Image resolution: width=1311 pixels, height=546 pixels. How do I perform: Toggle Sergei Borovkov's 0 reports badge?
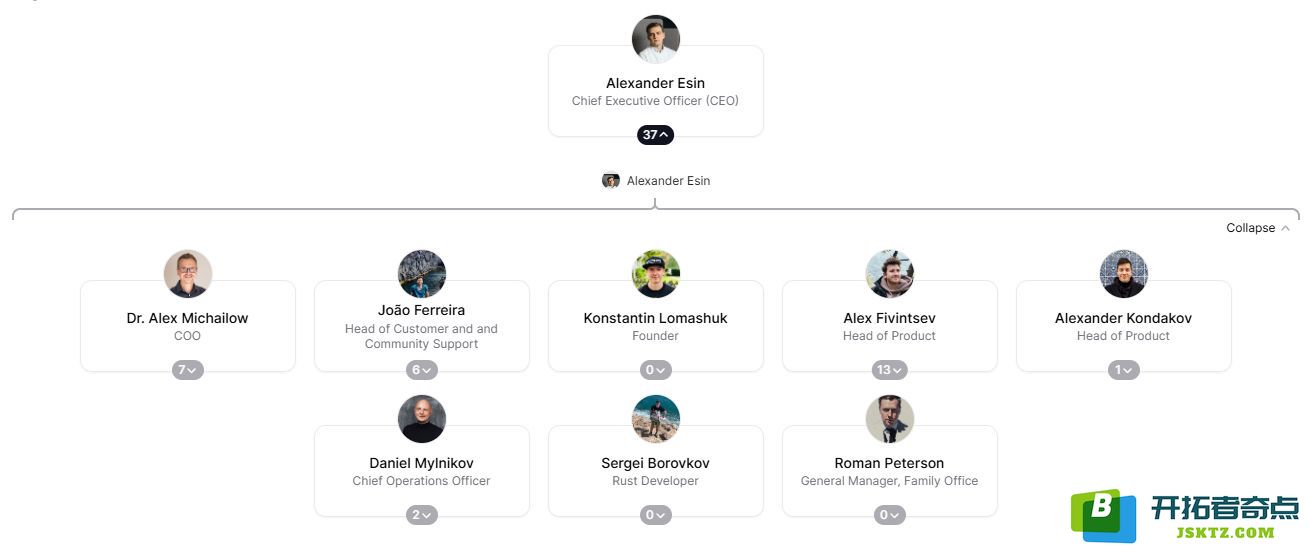tap(655, 515)
